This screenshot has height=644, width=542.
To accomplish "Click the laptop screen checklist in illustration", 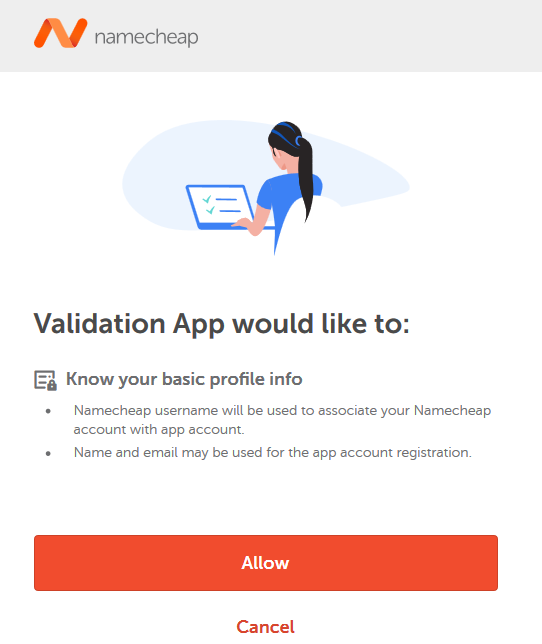I will [222, 206].
